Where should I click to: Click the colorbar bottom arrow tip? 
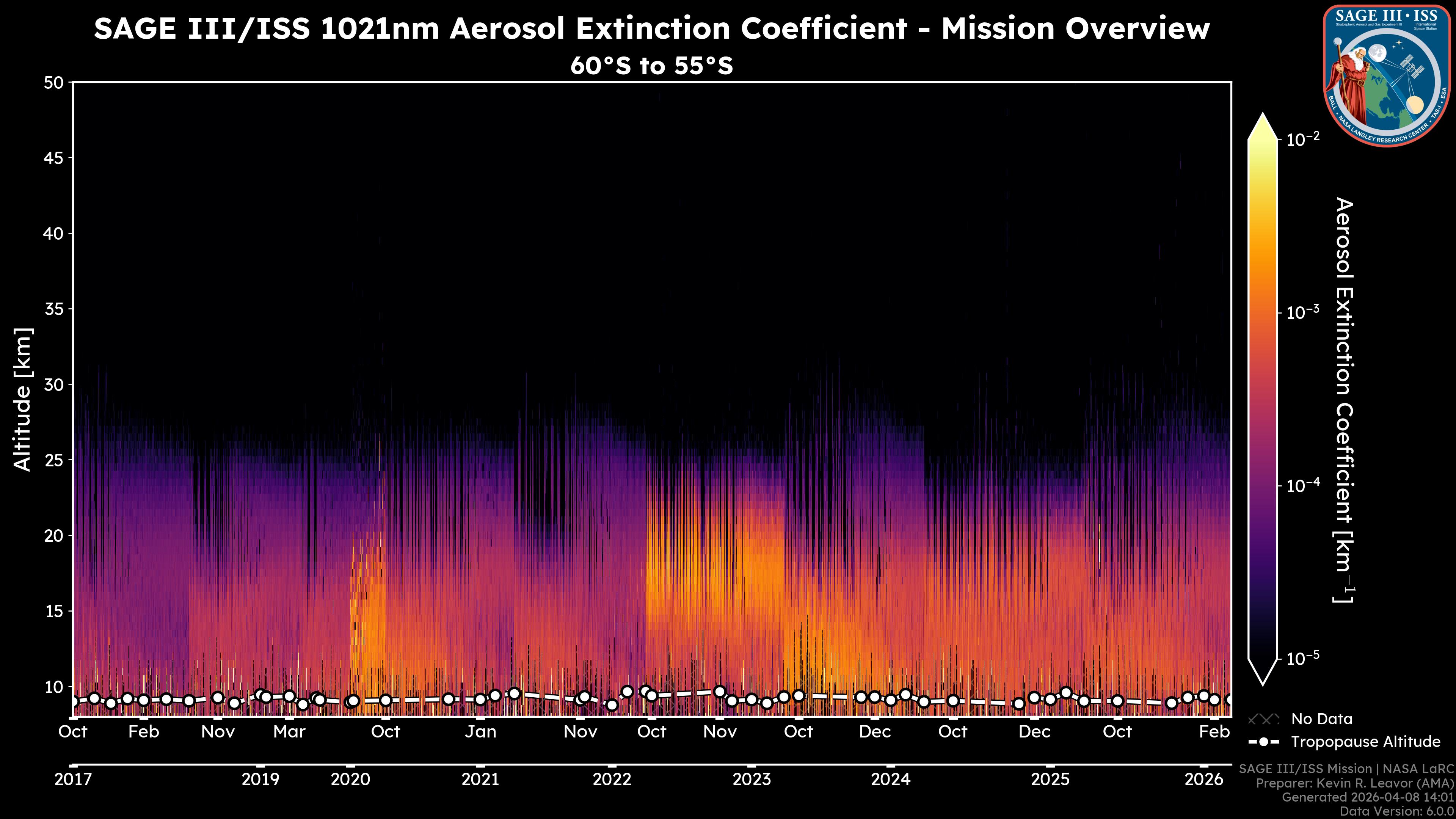click(1263, 682)
